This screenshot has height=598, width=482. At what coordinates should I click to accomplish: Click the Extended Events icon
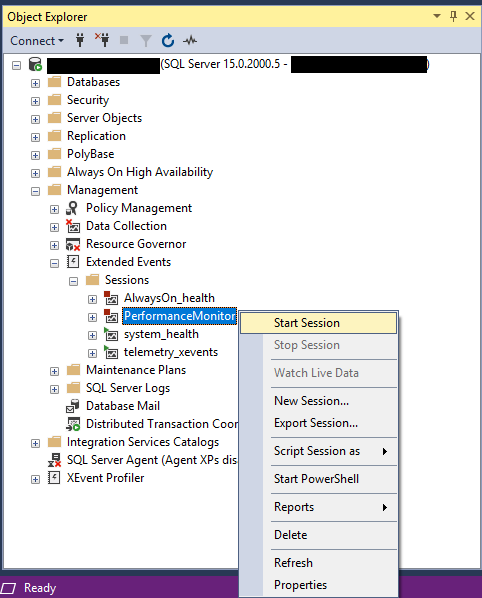tap(73, 262)
